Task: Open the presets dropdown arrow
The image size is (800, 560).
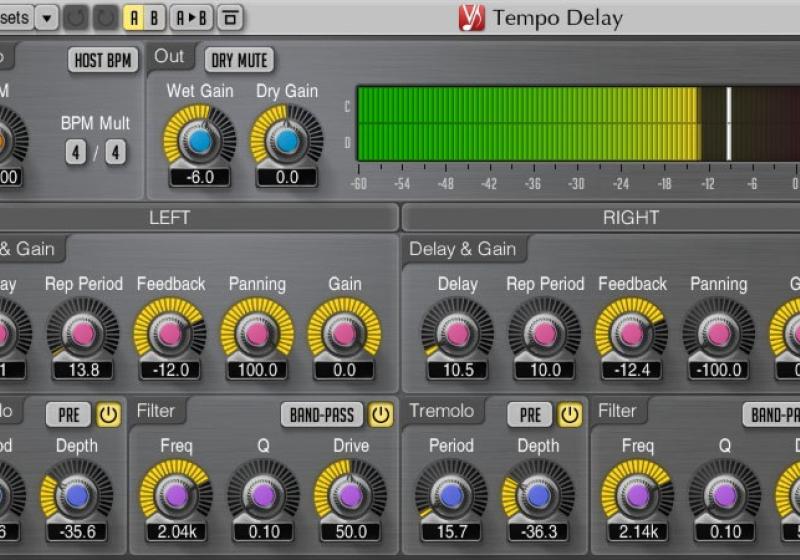Action: 47,18
